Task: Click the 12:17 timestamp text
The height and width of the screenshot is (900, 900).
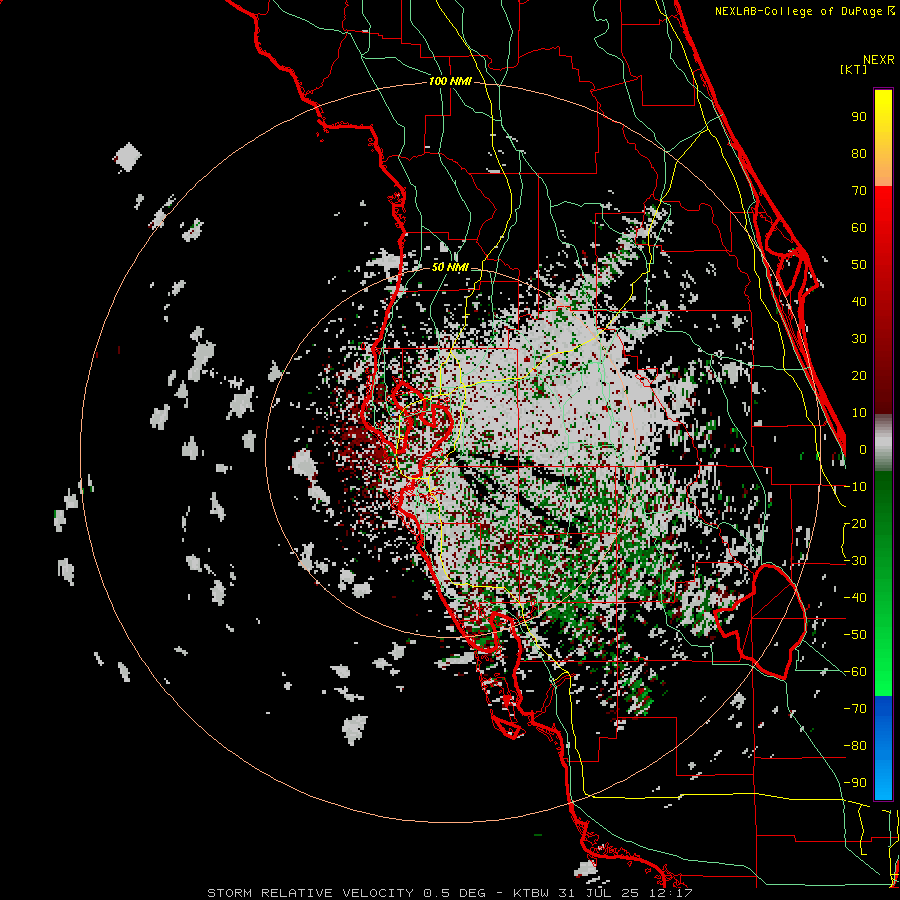Action: 673,893
